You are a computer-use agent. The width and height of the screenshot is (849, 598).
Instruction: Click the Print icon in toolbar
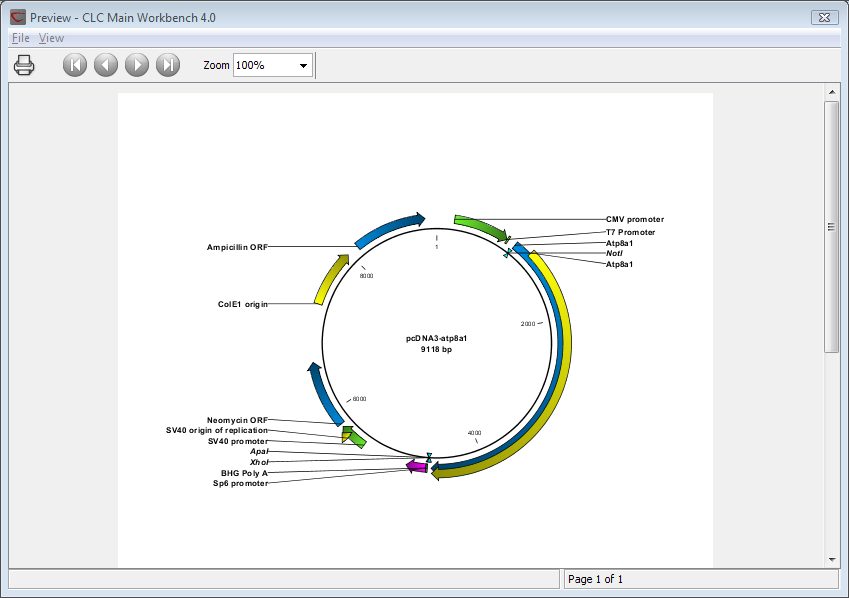[x=24, y=65]
